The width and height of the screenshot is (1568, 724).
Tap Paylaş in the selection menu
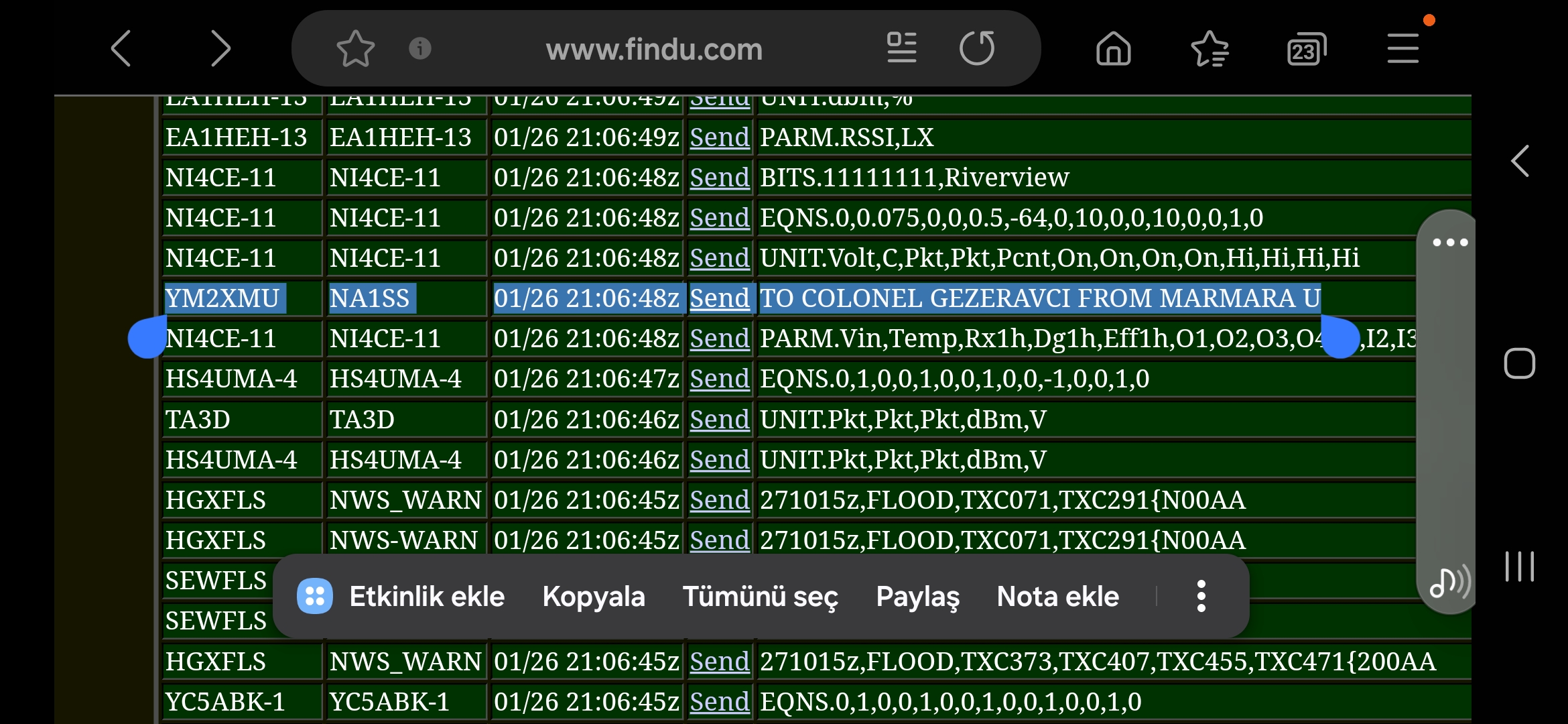point(918,597)
